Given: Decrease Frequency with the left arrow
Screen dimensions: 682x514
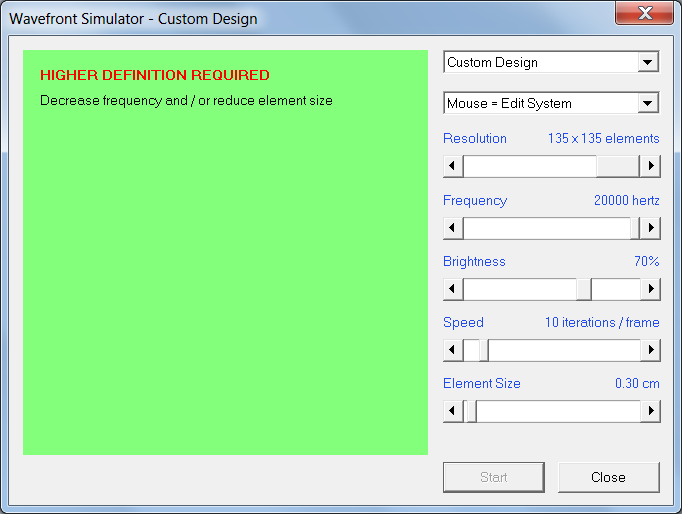Looking at the screenshot, I should (x=453, y=227).
